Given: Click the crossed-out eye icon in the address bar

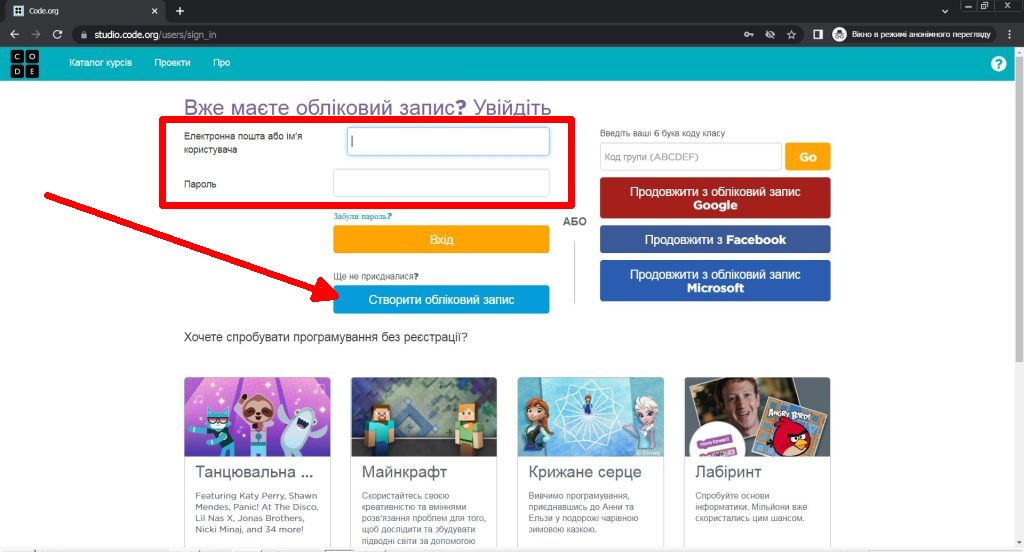Looking at the screenshot, I should [770, 35].
